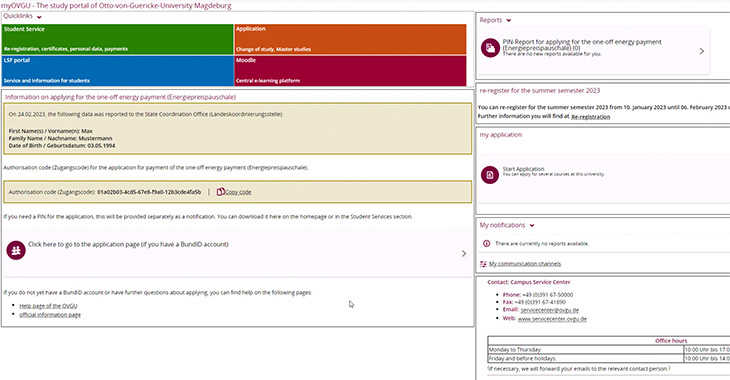The image size is (730, 380).
Task: Open the PIN-Report chevron arrow
Action: 702,51
